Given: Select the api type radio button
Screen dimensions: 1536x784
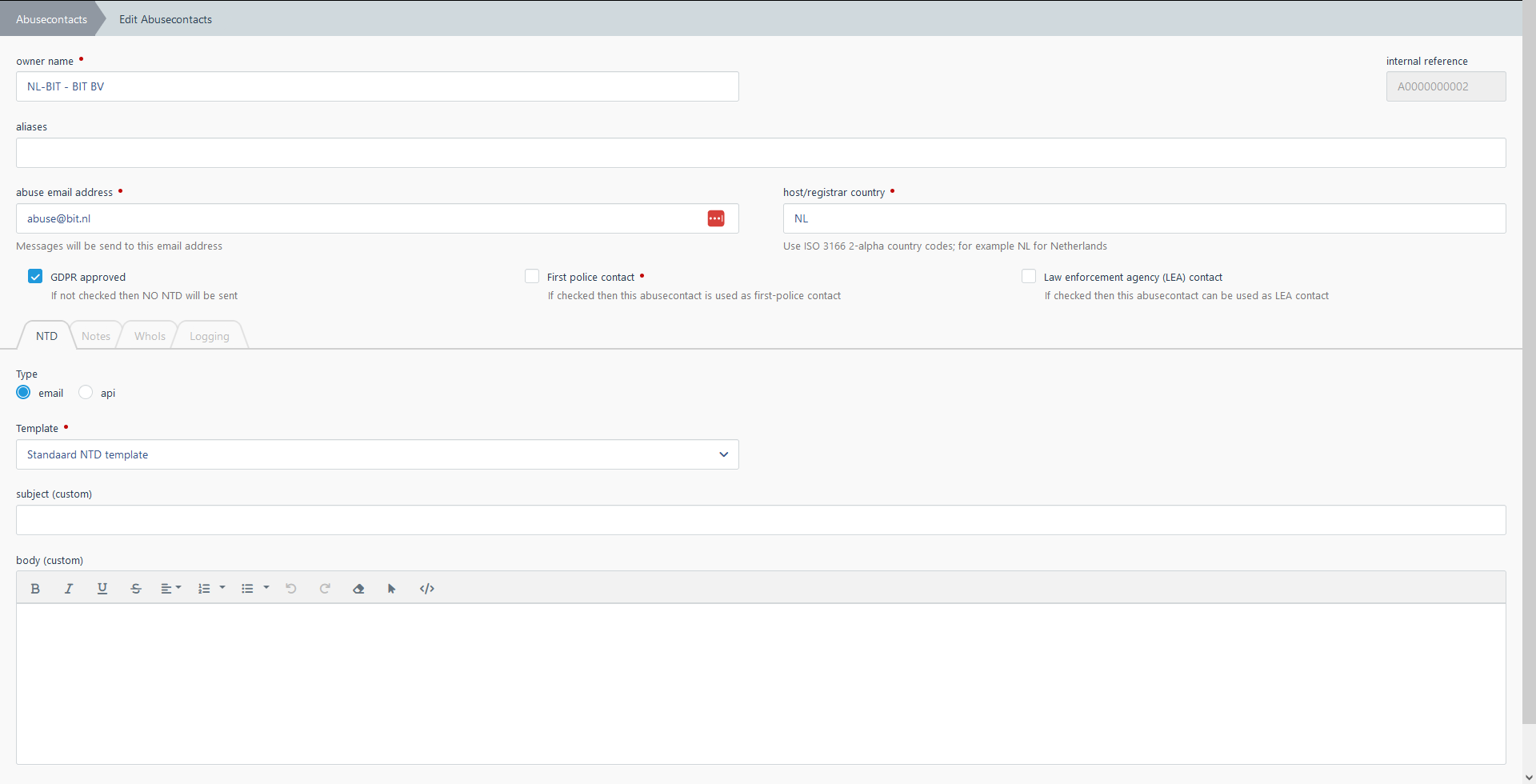Looking at the screenshot, I should pyautogui.click(x=86, y=393).
